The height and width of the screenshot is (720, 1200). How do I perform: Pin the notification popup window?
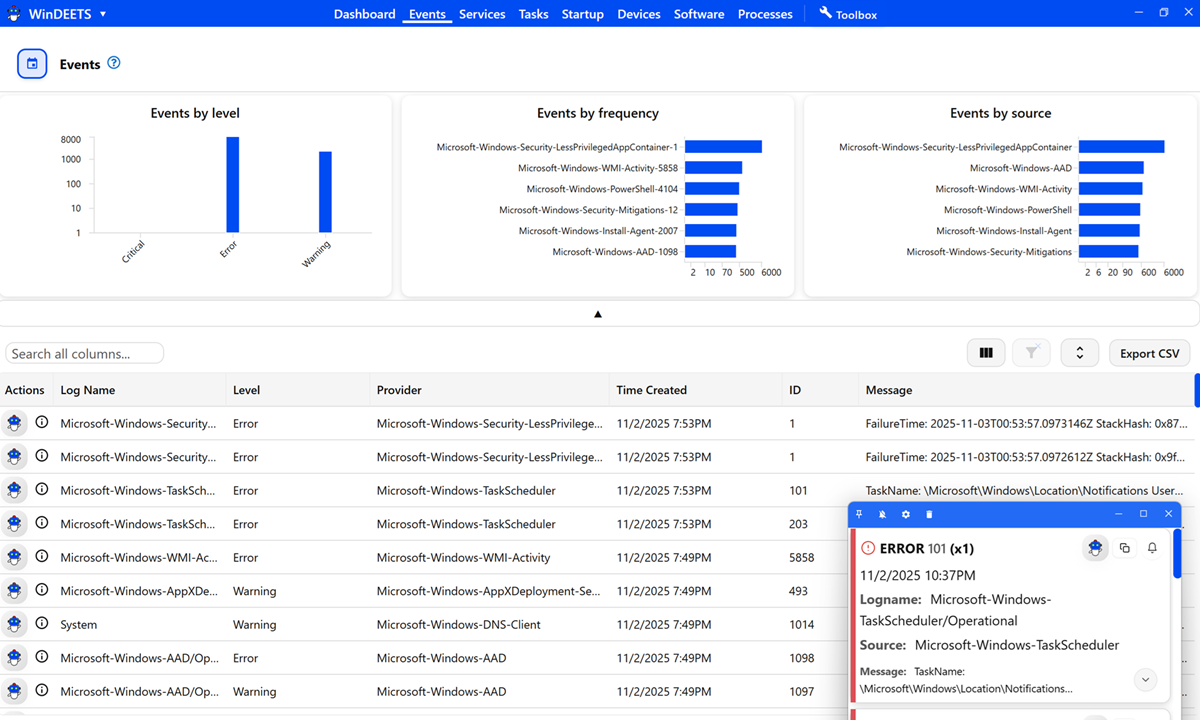click(858, 513)
